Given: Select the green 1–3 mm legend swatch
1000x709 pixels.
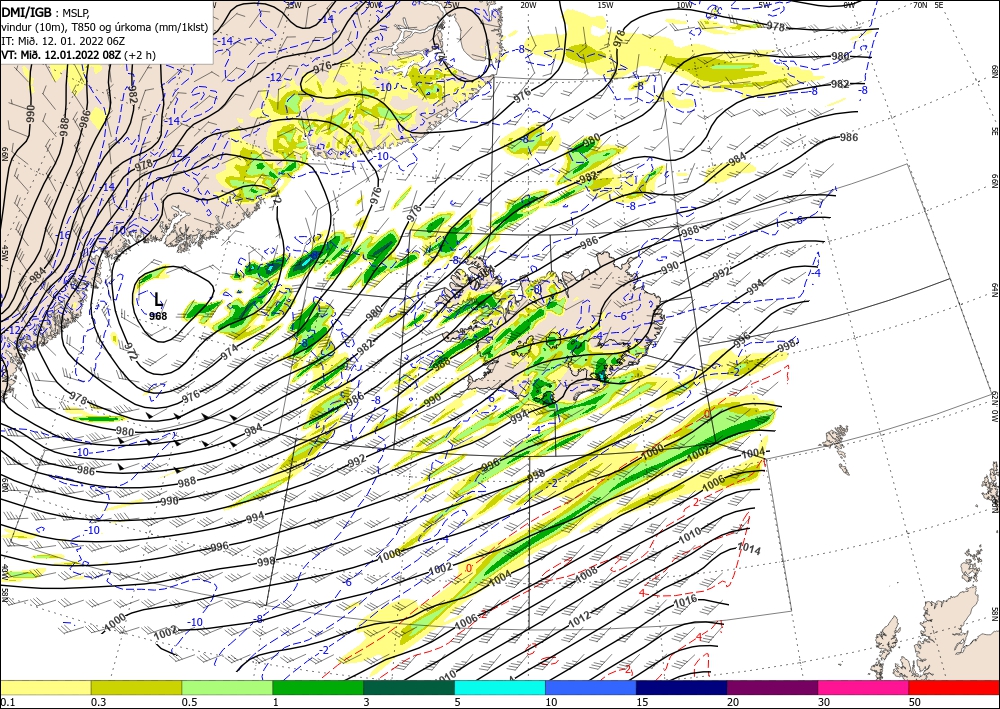Looking at the screenshot, I should click(x=318, y=687).
